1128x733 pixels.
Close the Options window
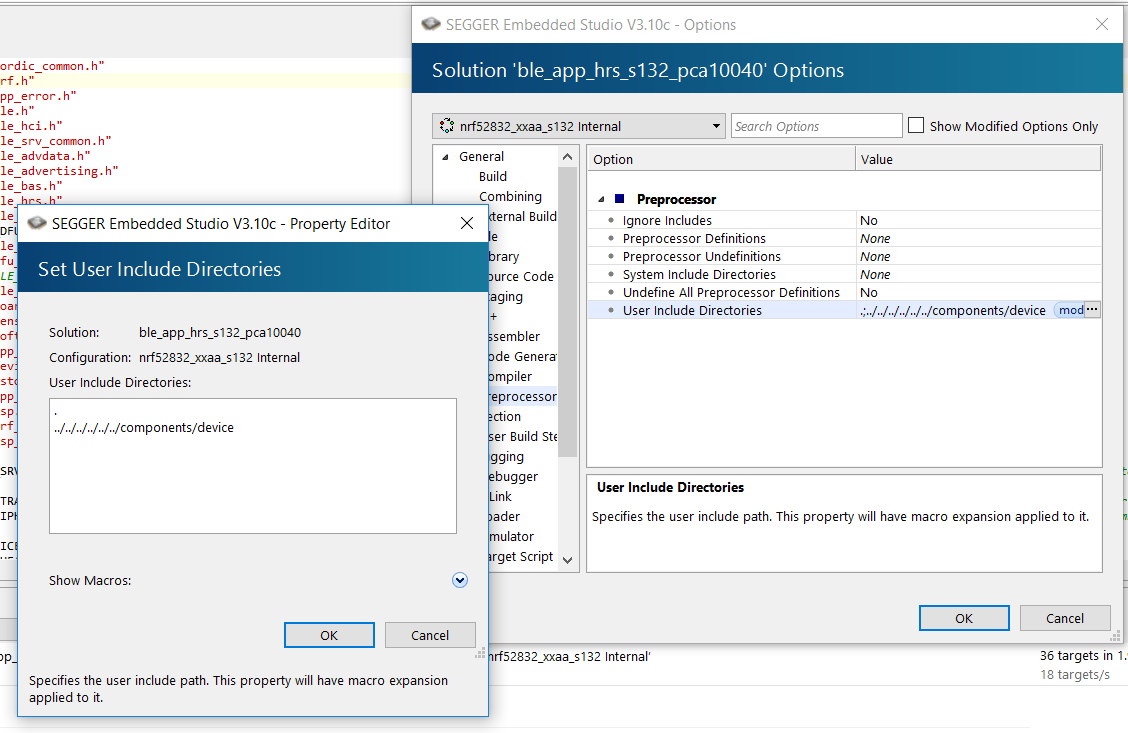tap(1101, 24)
